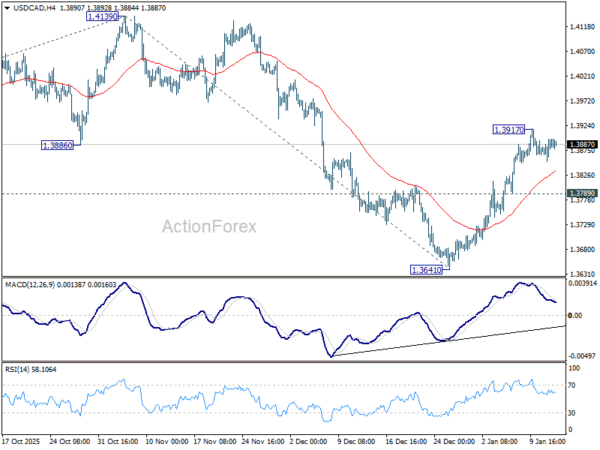The image size is (600, 450).
Task: Click the 1.36800 price axis value
Action: (582, 249)
